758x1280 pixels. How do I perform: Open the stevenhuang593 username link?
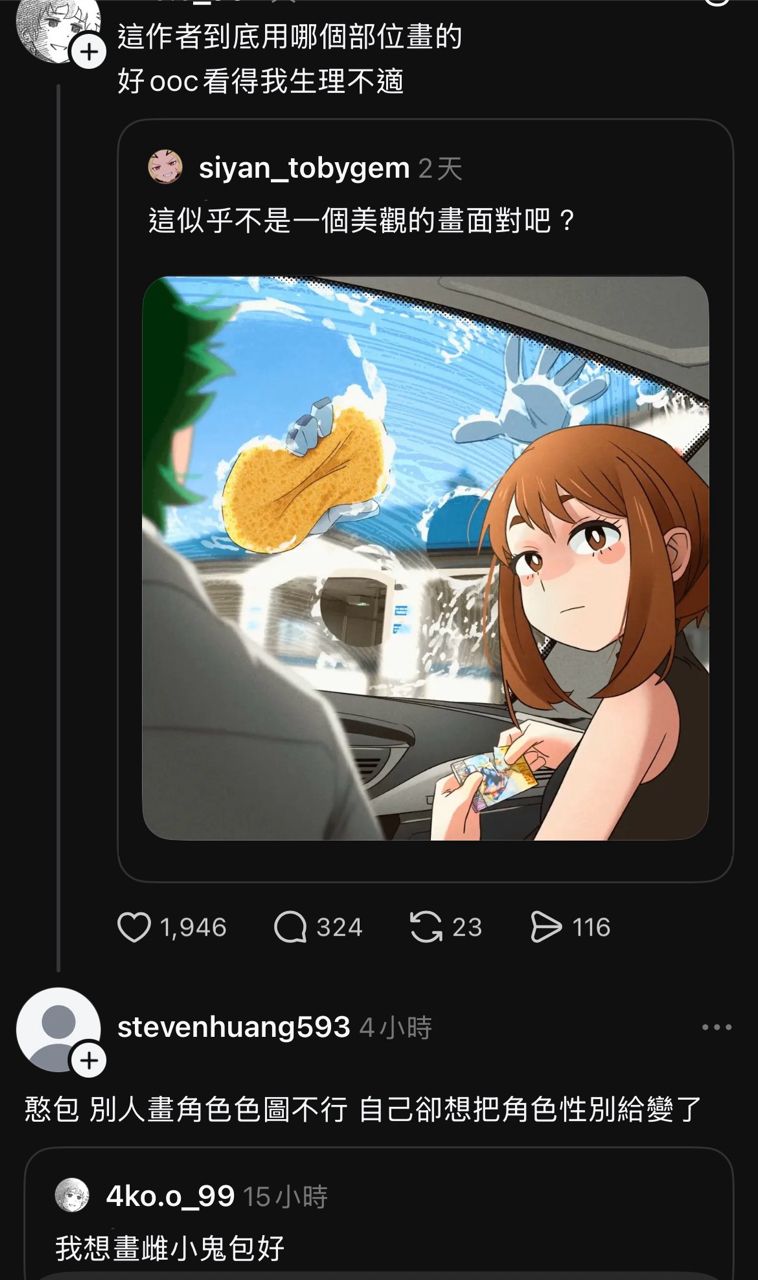click(234, 1027)
